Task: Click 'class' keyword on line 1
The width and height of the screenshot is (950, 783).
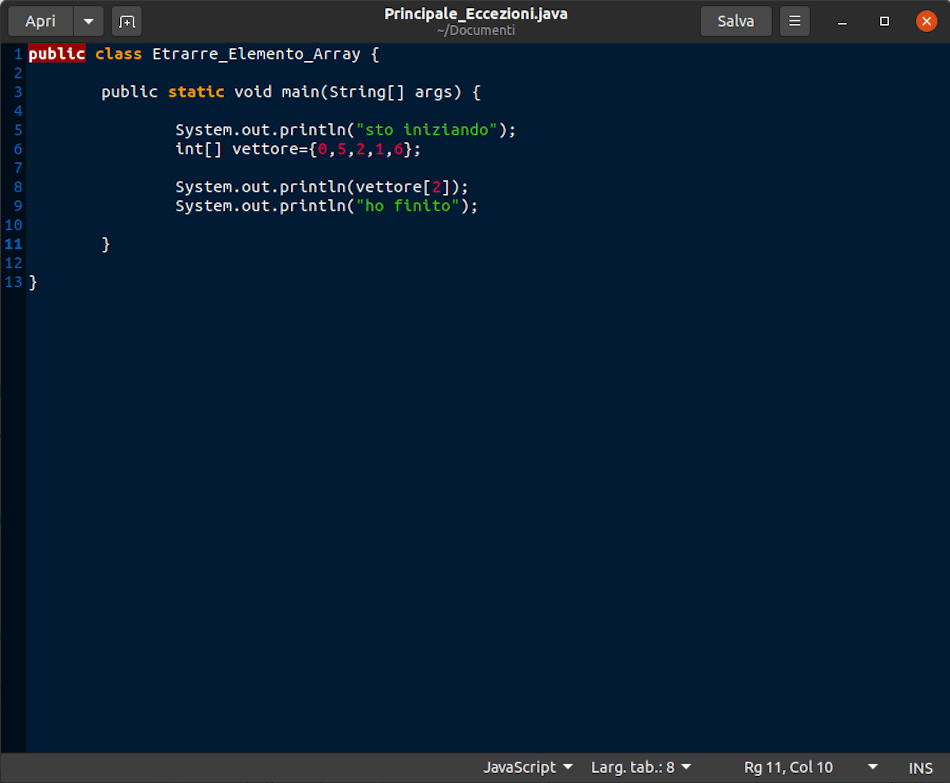Action: click(118, 54)
